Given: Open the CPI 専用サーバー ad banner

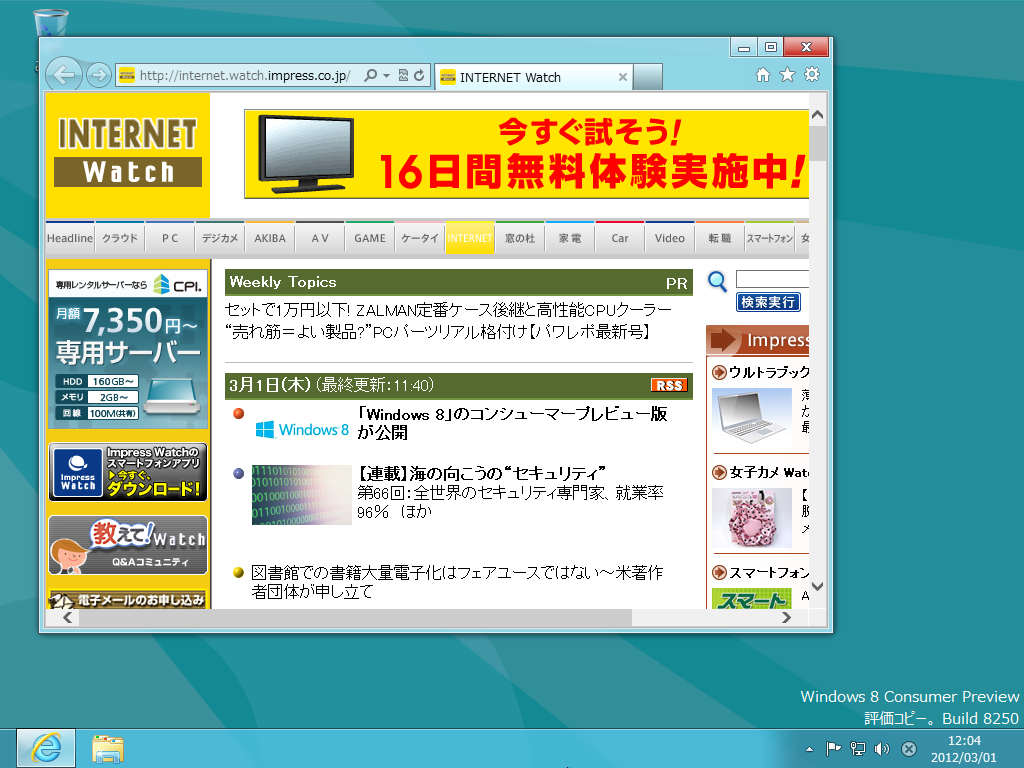Looking at the screenshot, I should [x=128, y=349].
